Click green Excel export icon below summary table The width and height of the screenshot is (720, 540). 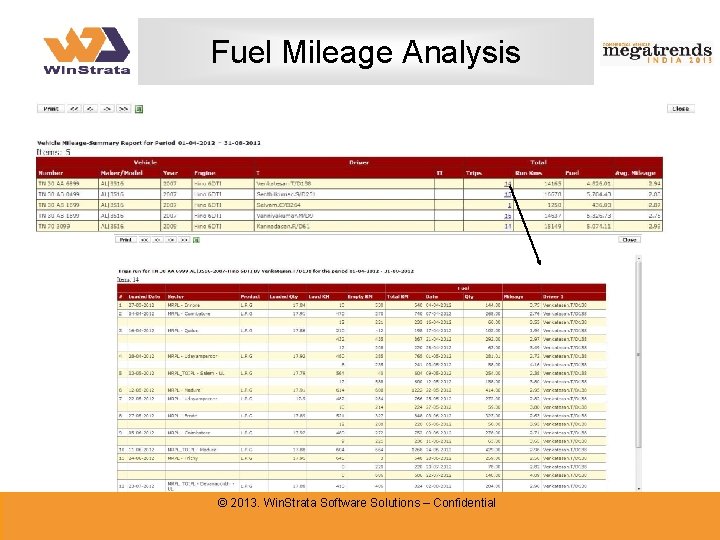pos(197,240)
